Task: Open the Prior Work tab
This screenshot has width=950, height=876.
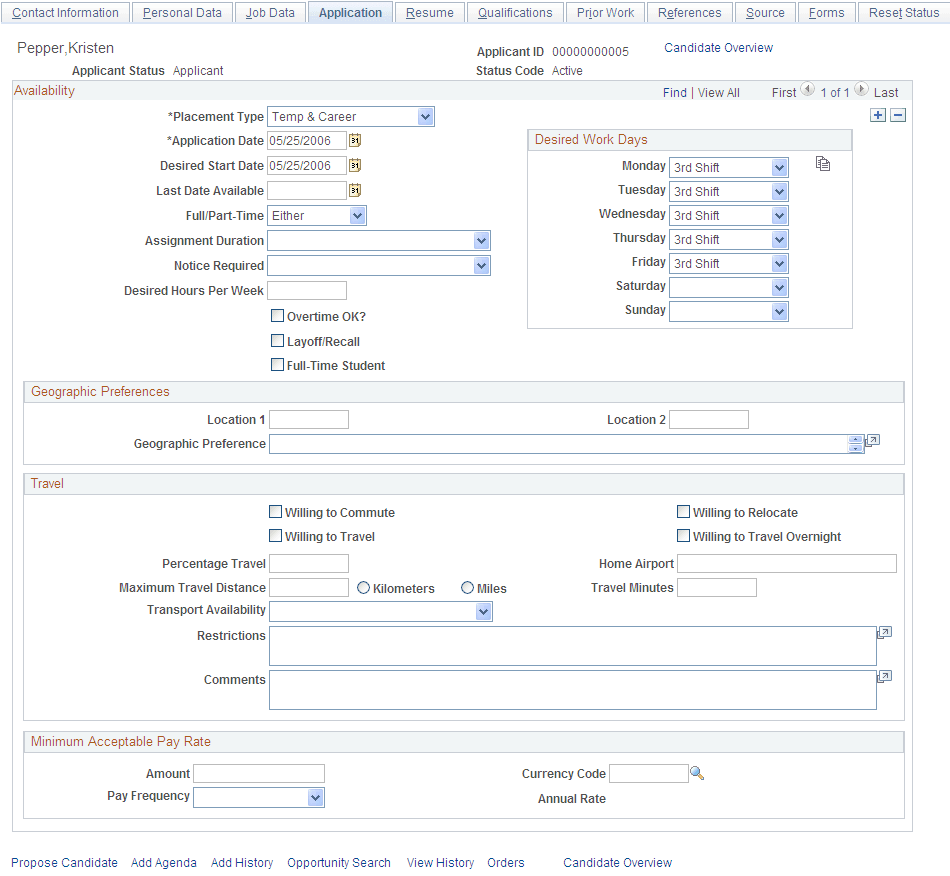Action: (605, 12)
